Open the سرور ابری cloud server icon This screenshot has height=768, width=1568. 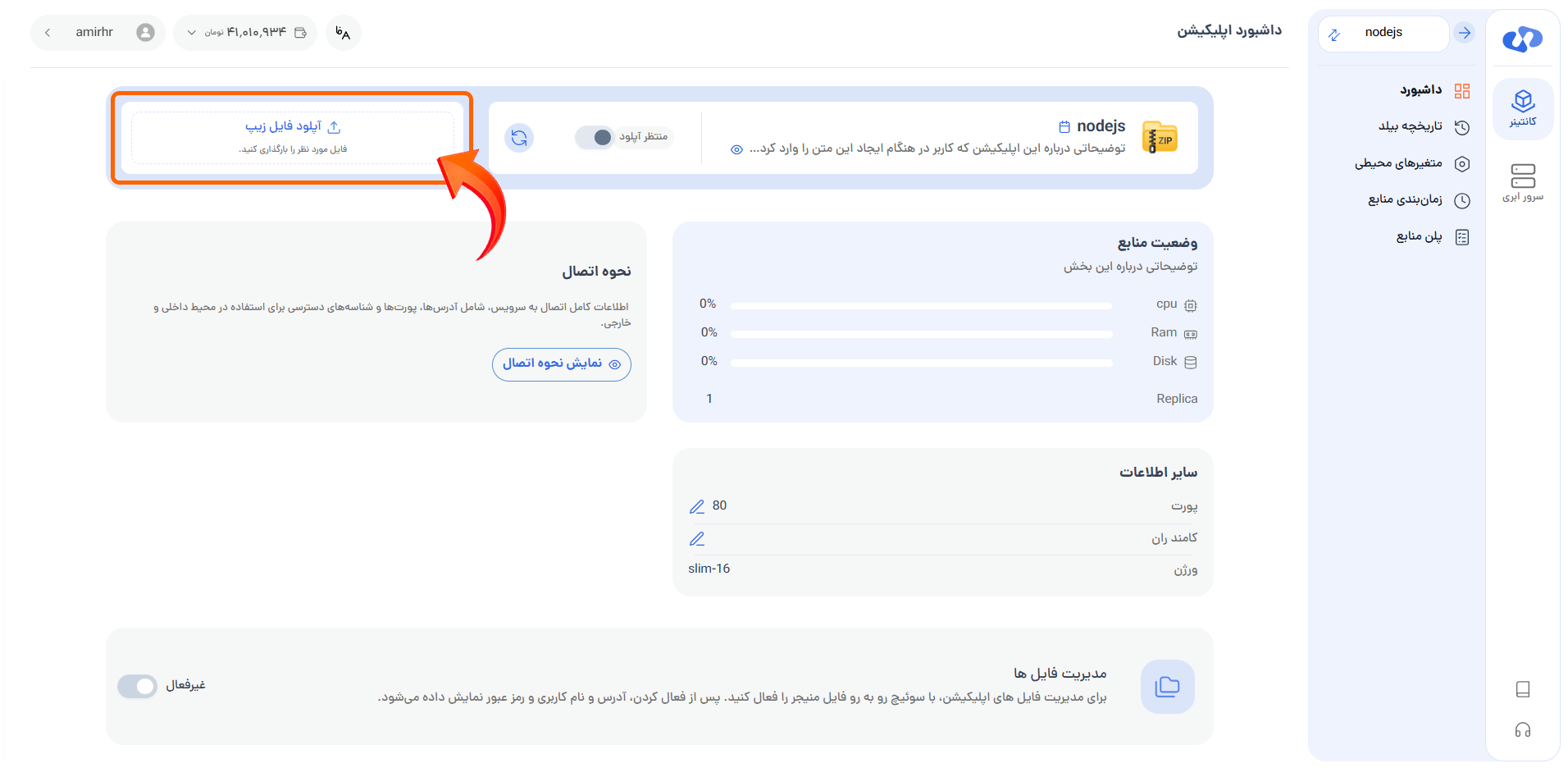pos(1523,182)
